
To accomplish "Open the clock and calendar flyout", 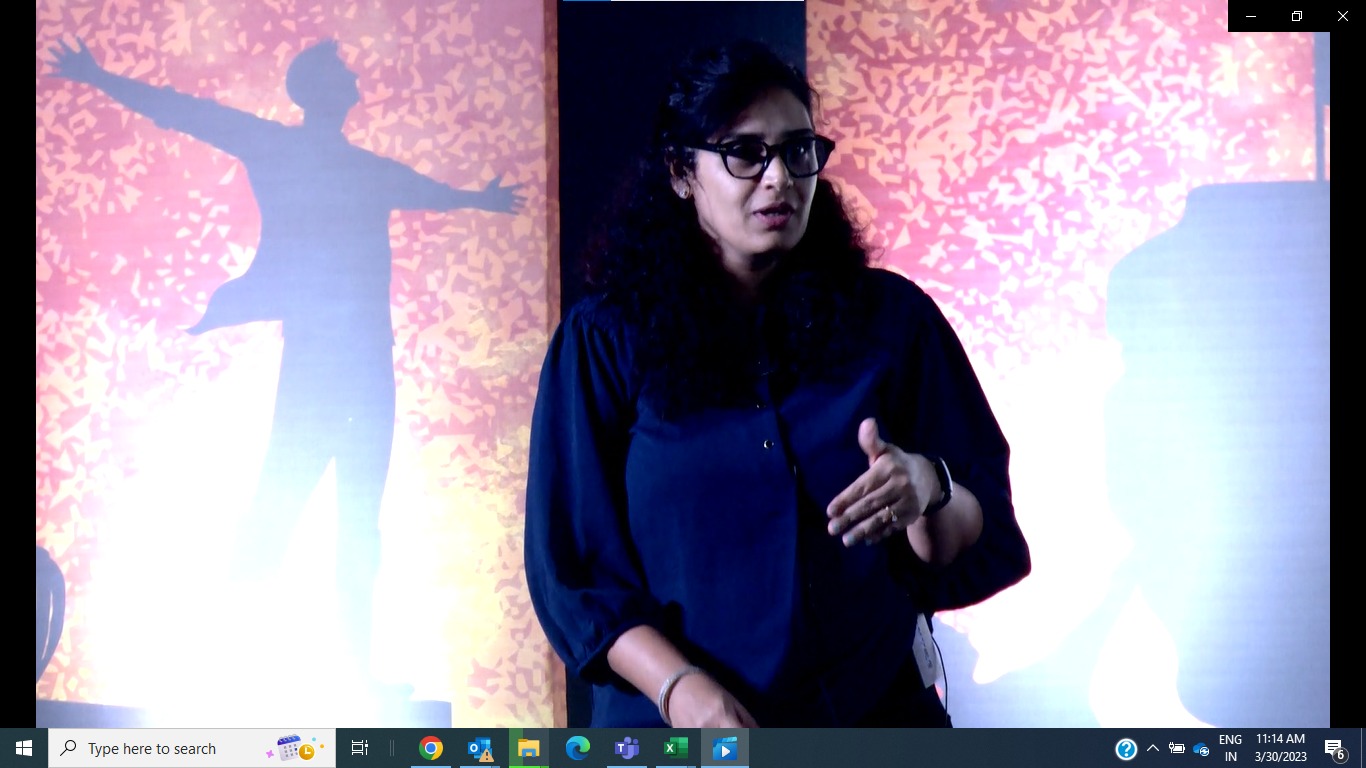I will [x=1281, y=748].
